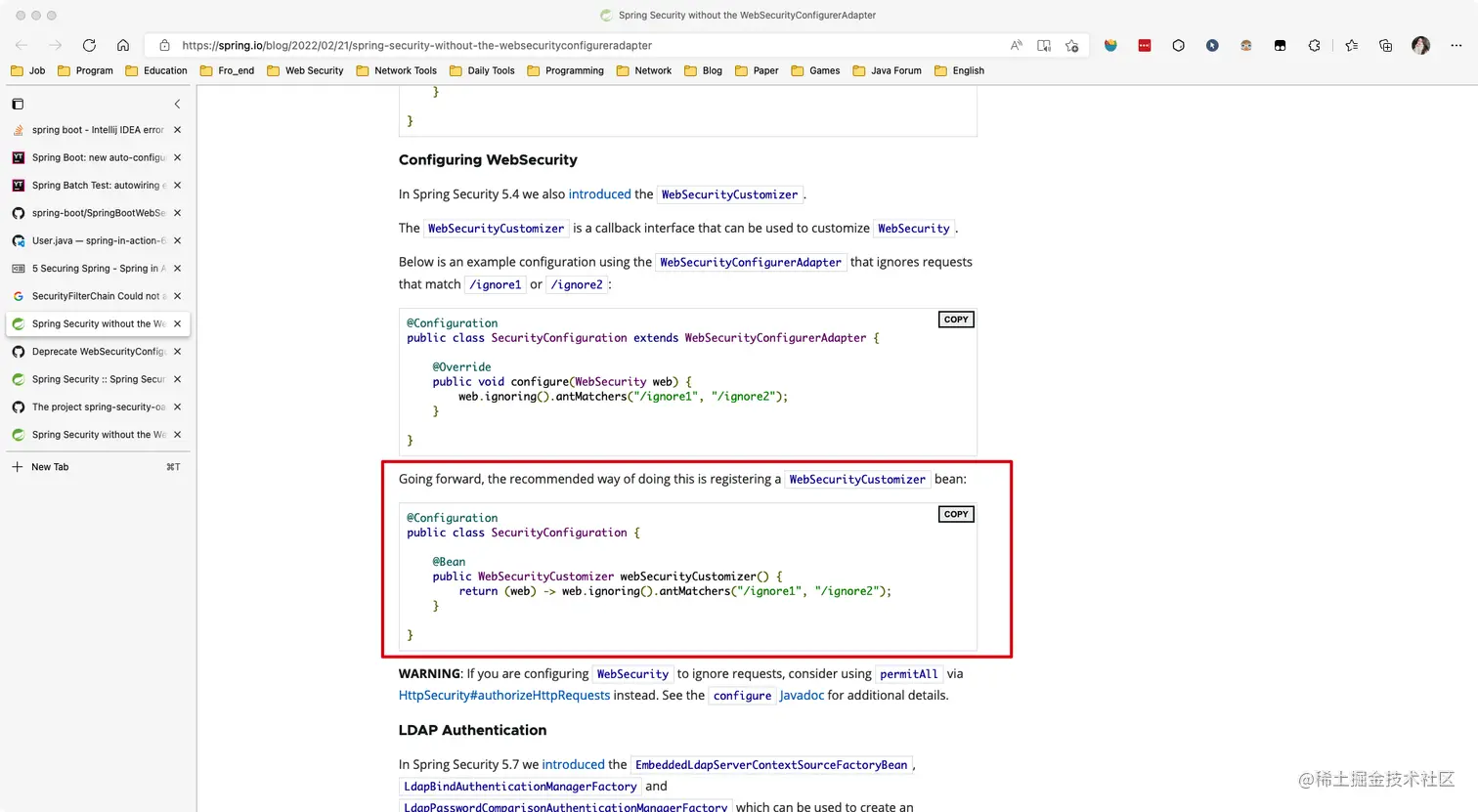Image resolution: width=1478 pixels, height=812 pixels.
Task: Add this page to favorites
Action: point(1072,45)
